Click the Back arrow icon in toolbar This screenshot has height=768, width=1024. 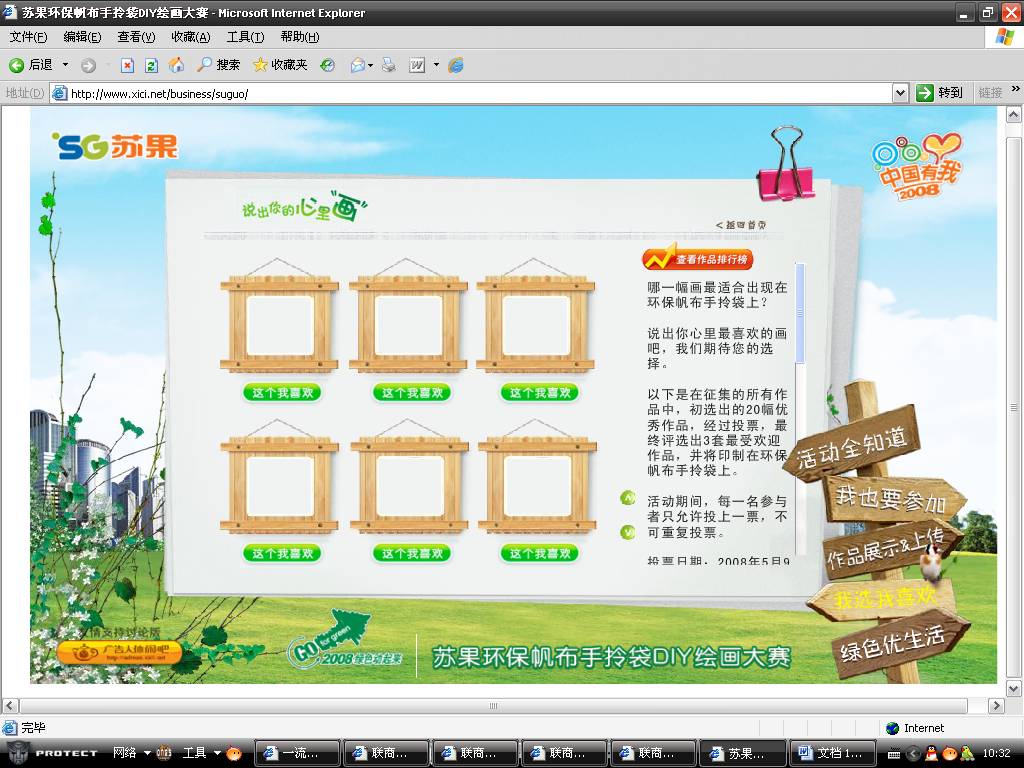pyautogui.click(x=17, y=65)
